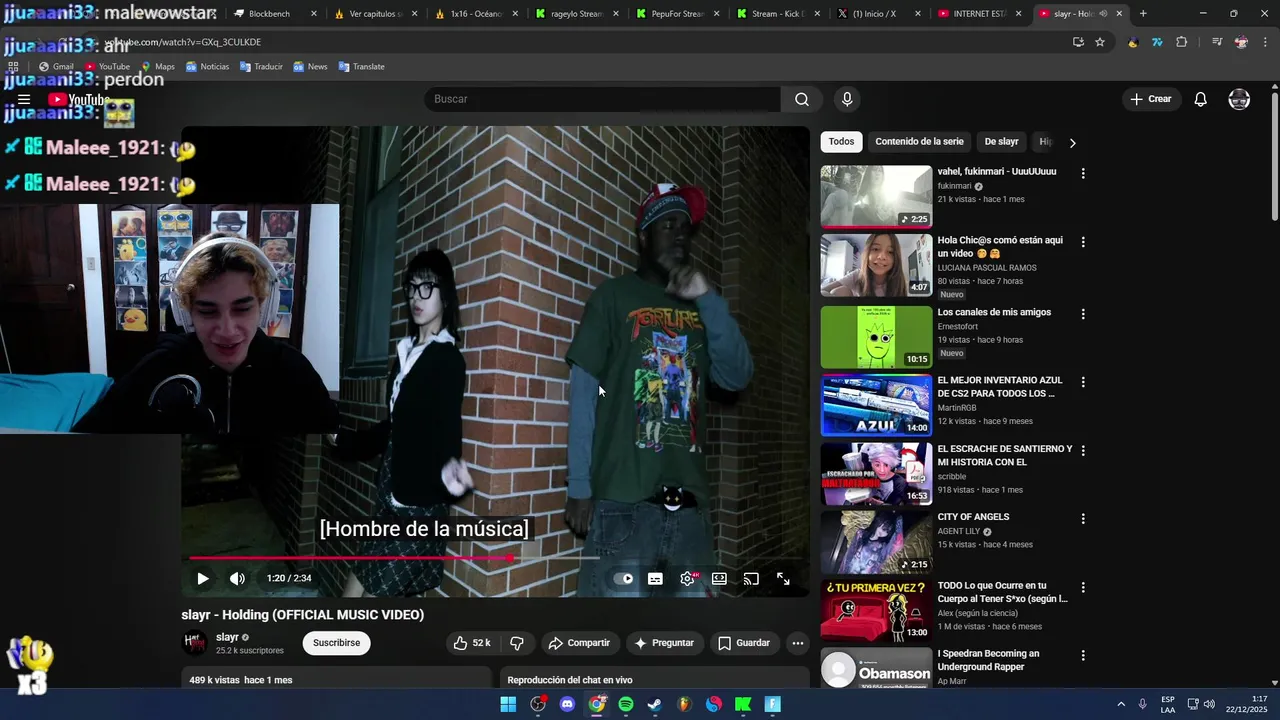Open options for Hola Chic@s video
The image size is (1280, 720).
[1082, 242]
